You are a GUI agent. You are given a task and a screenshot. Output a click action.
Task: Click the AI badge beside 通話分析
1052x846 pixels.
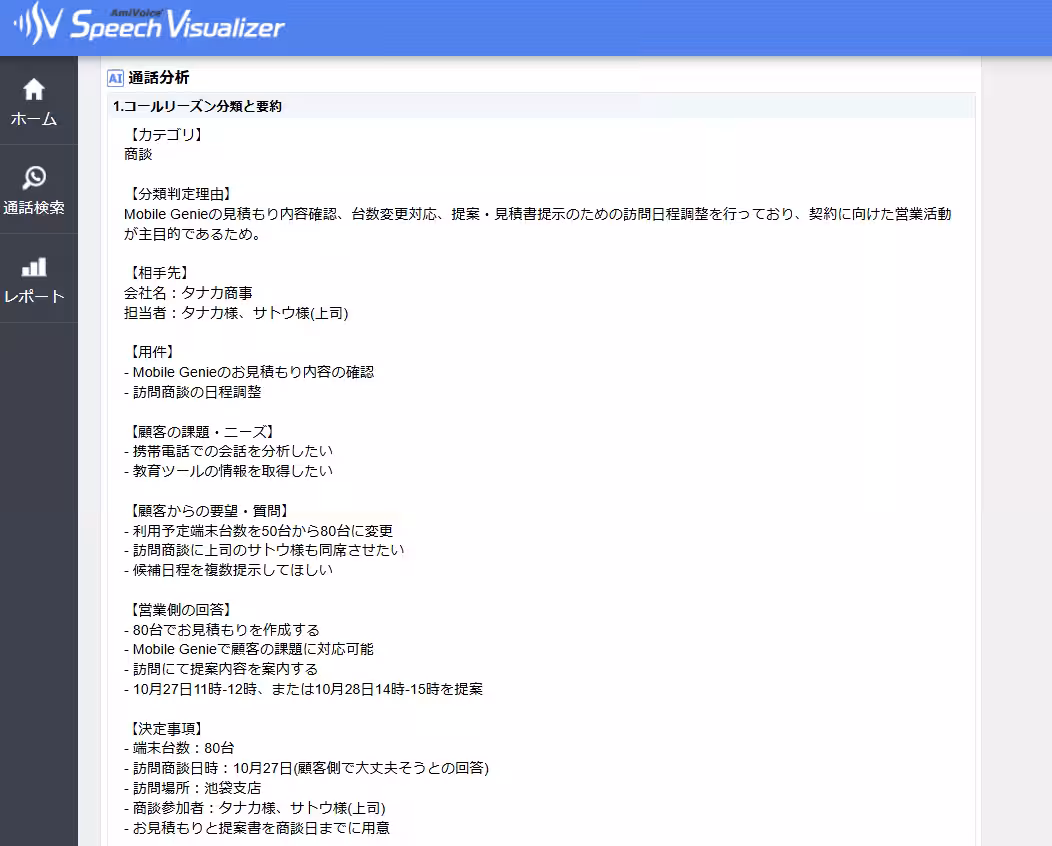click(x=115, y=78)
